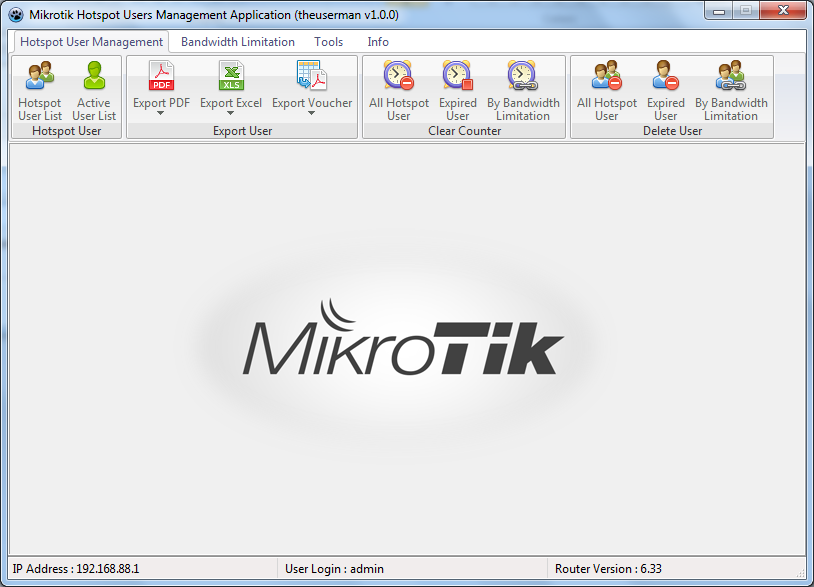Click the Export Voucher icon
Image resolution: width=814 pixels, height=587 pixels.
point(312,76)
